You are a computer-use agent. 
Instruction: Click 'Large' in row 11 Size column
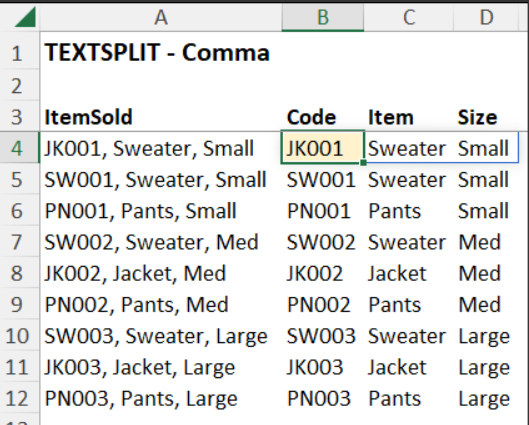pos(486,367)
